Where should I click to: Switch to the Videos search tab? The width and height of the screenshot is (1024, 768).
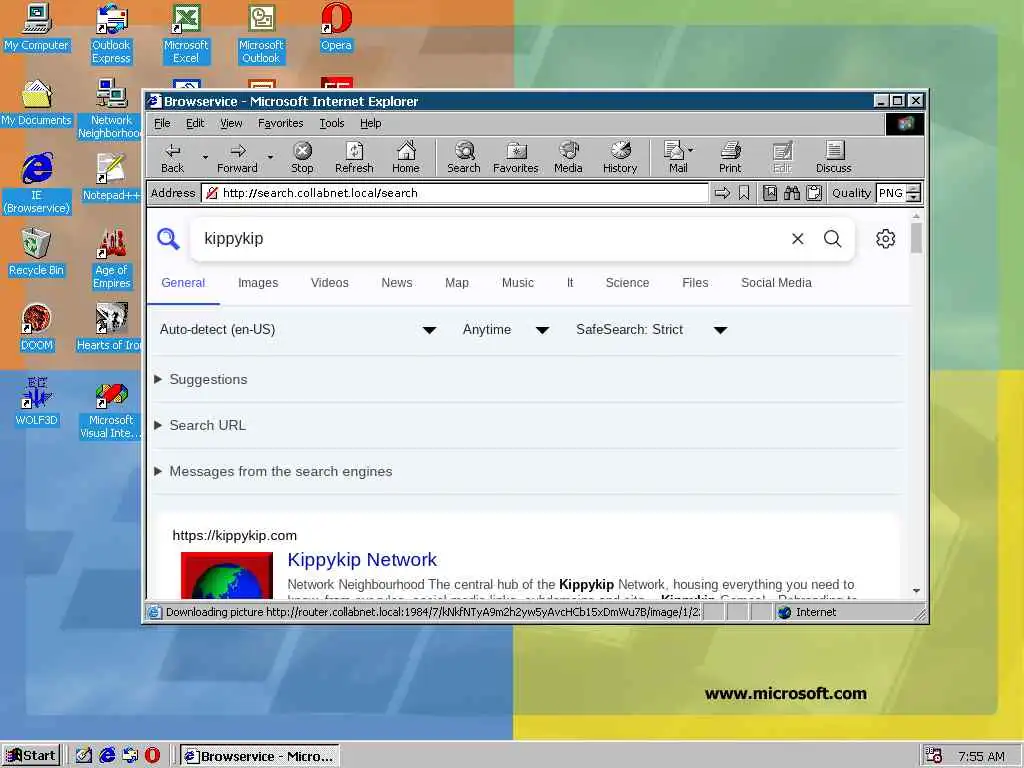329,283
